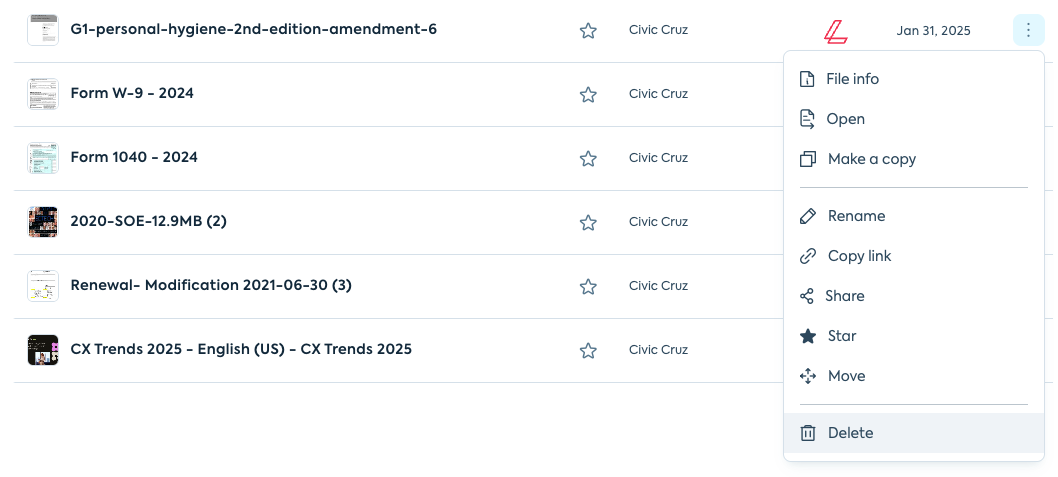Choose Rename in the file menu
Image resolution: width=1058 pixels, height=477 pixels.
(856, 216)
